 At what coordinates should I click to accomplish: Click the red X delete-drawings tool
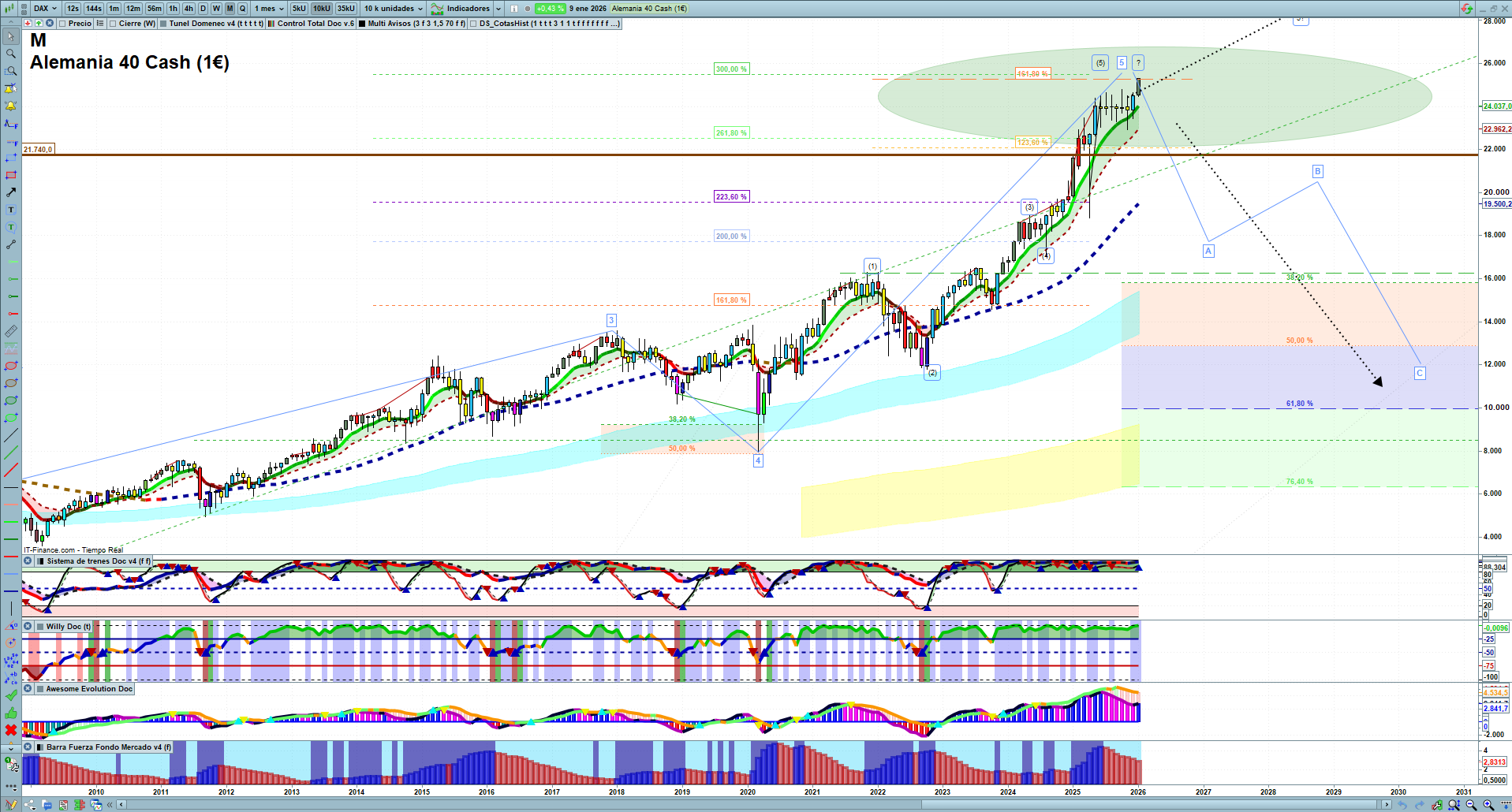[11, 730]
